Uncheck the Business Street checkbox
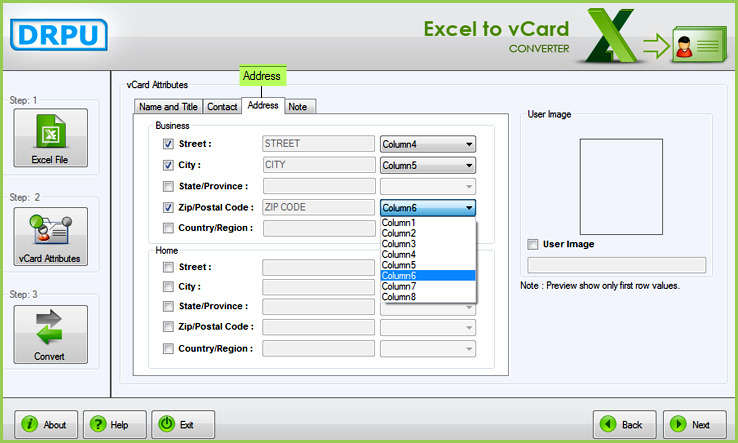Image resolution: width=738 pixels, height=443 pixels. (x=168, y=144)
